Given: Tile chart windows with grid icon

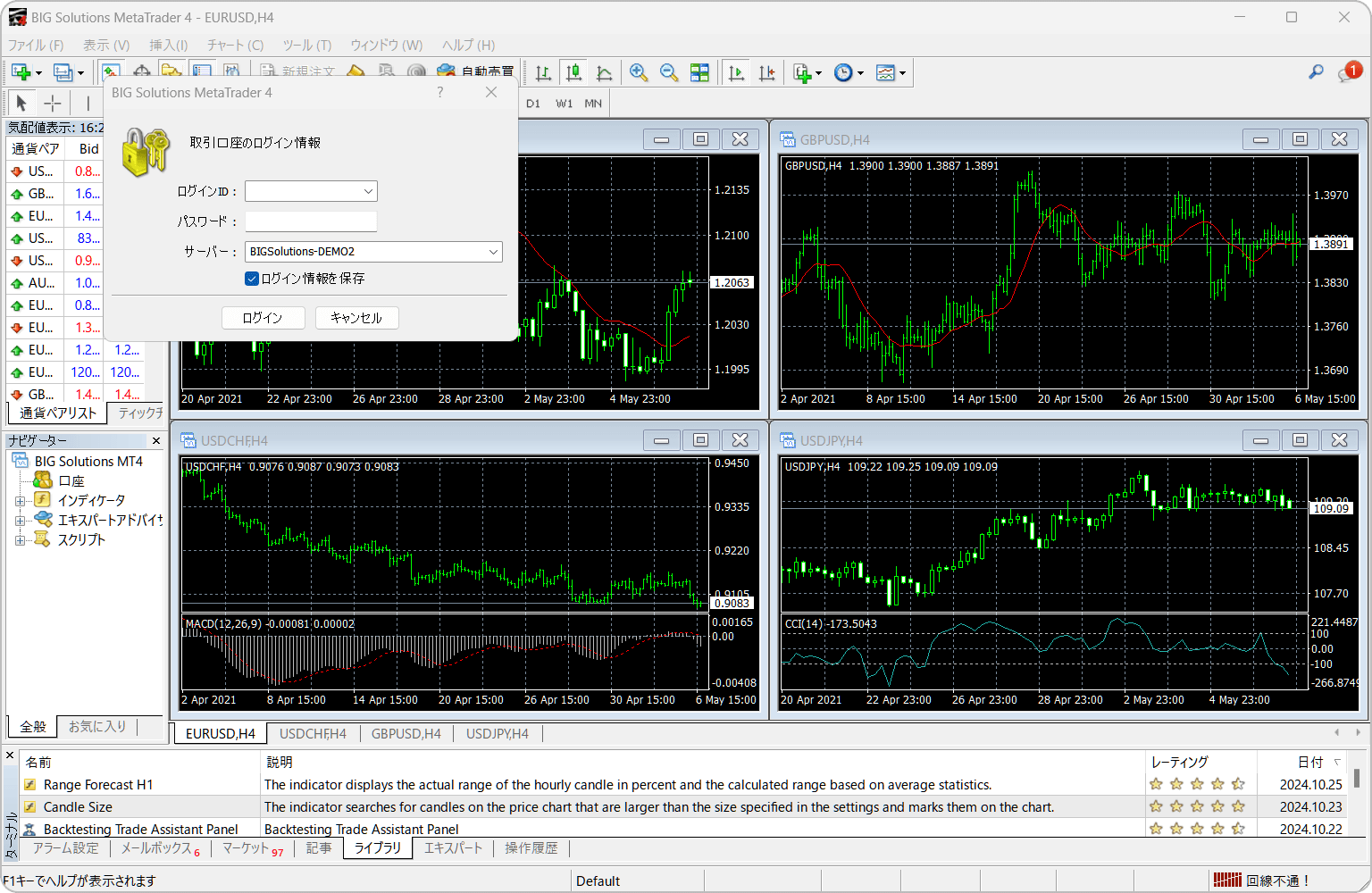Looking at the screenshot, I should pyautogui.click(x=699, y=72).
